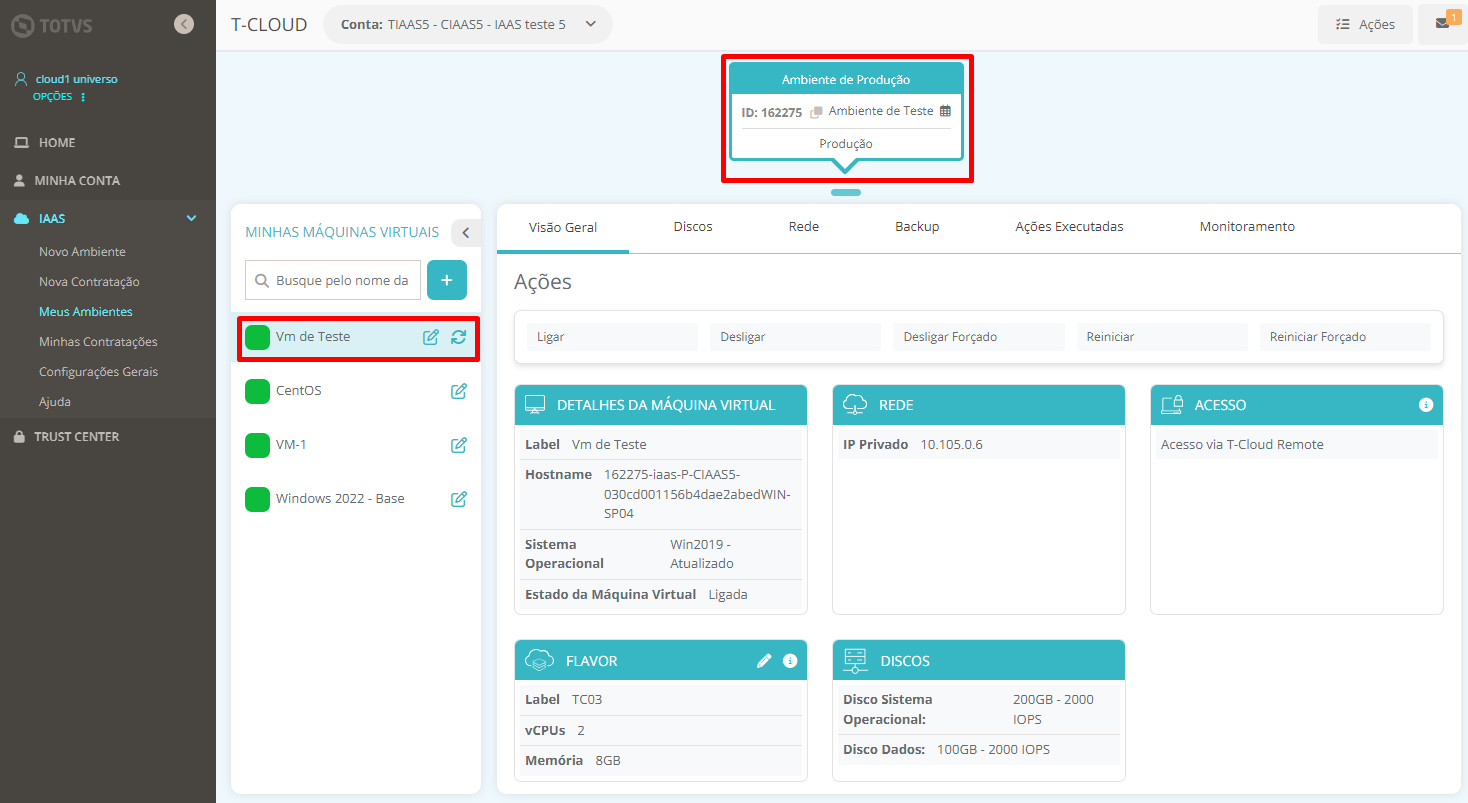Switch to the Discos tab

(x=693, y=227)
